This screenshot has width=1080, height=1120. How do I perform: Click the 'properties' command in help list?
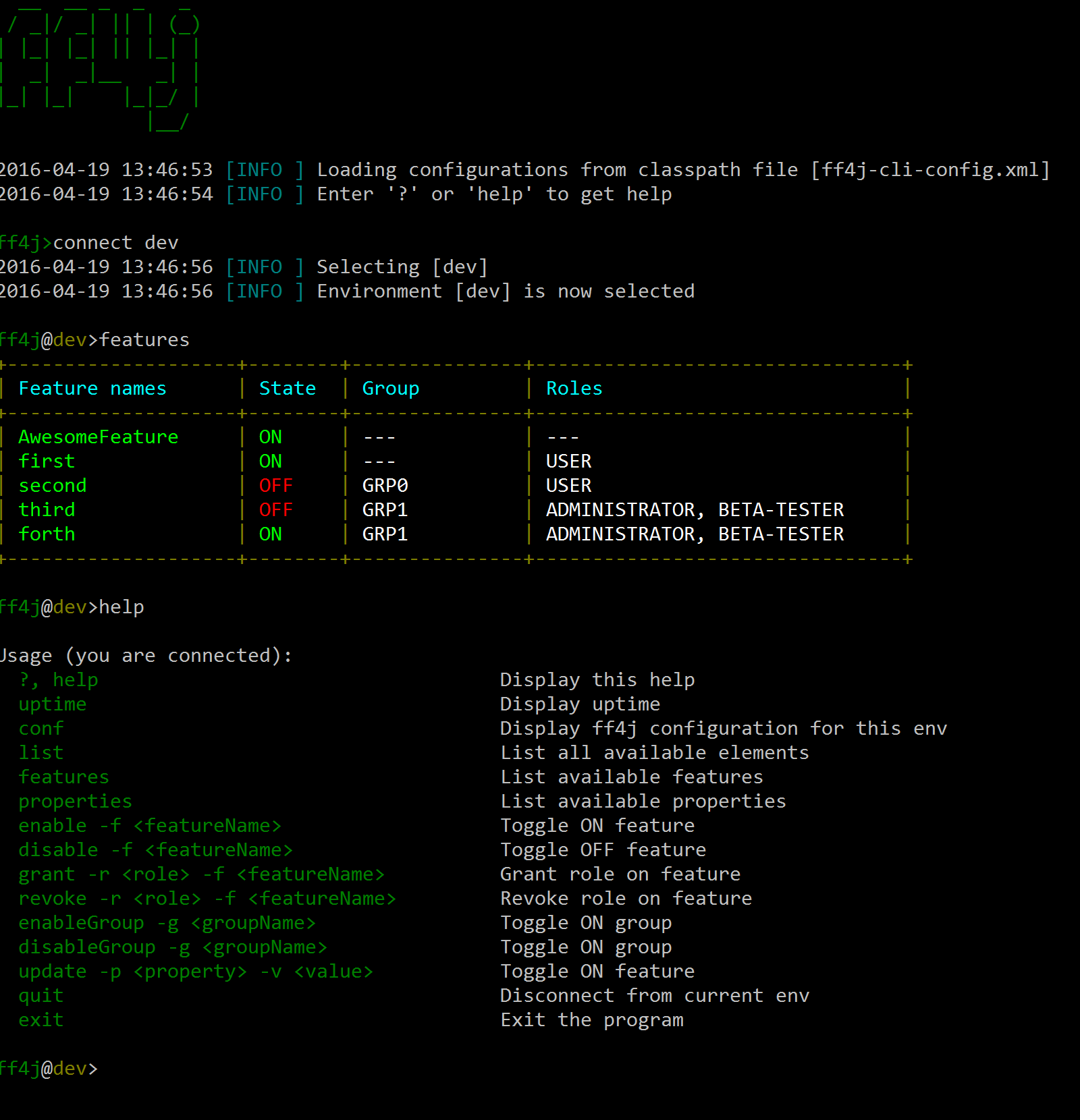(75, 802)
